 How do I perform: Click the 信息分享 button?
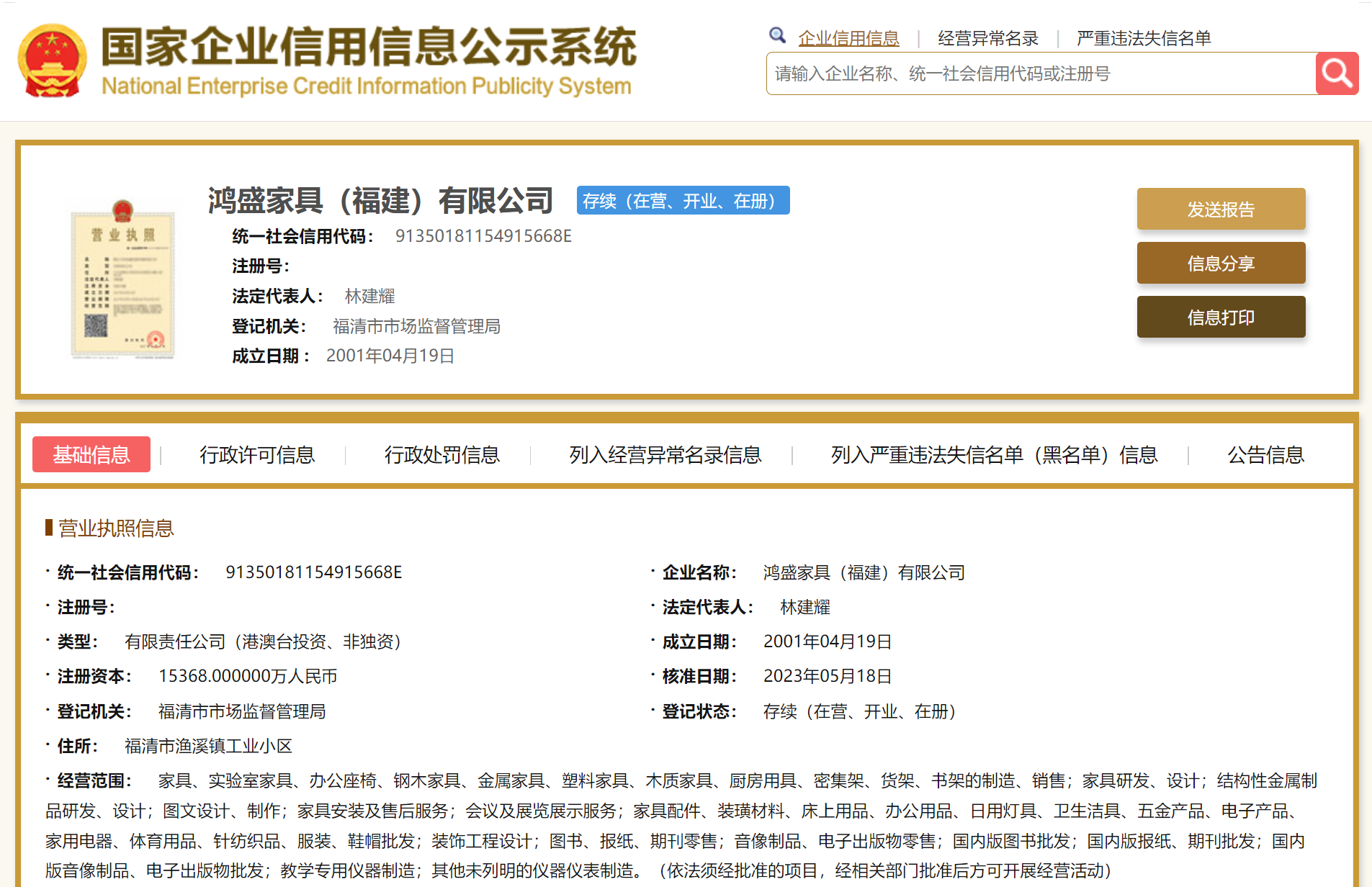(1221, 264)
